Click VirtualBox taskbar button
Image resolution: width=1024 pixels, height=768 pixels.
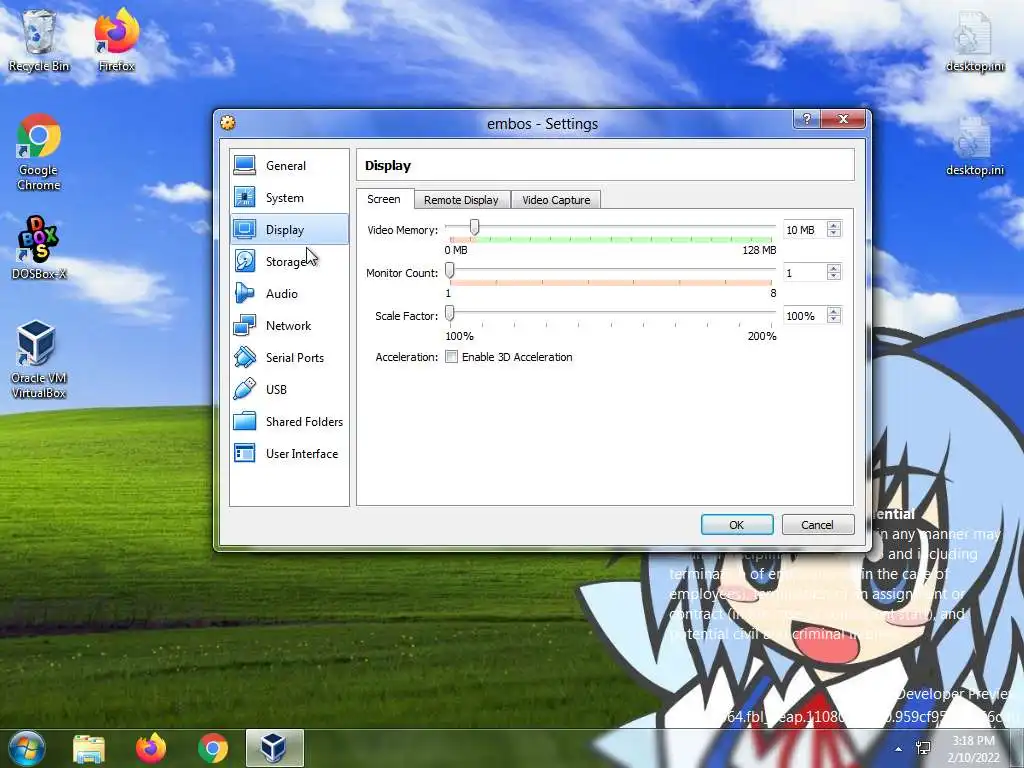[275, 748]
